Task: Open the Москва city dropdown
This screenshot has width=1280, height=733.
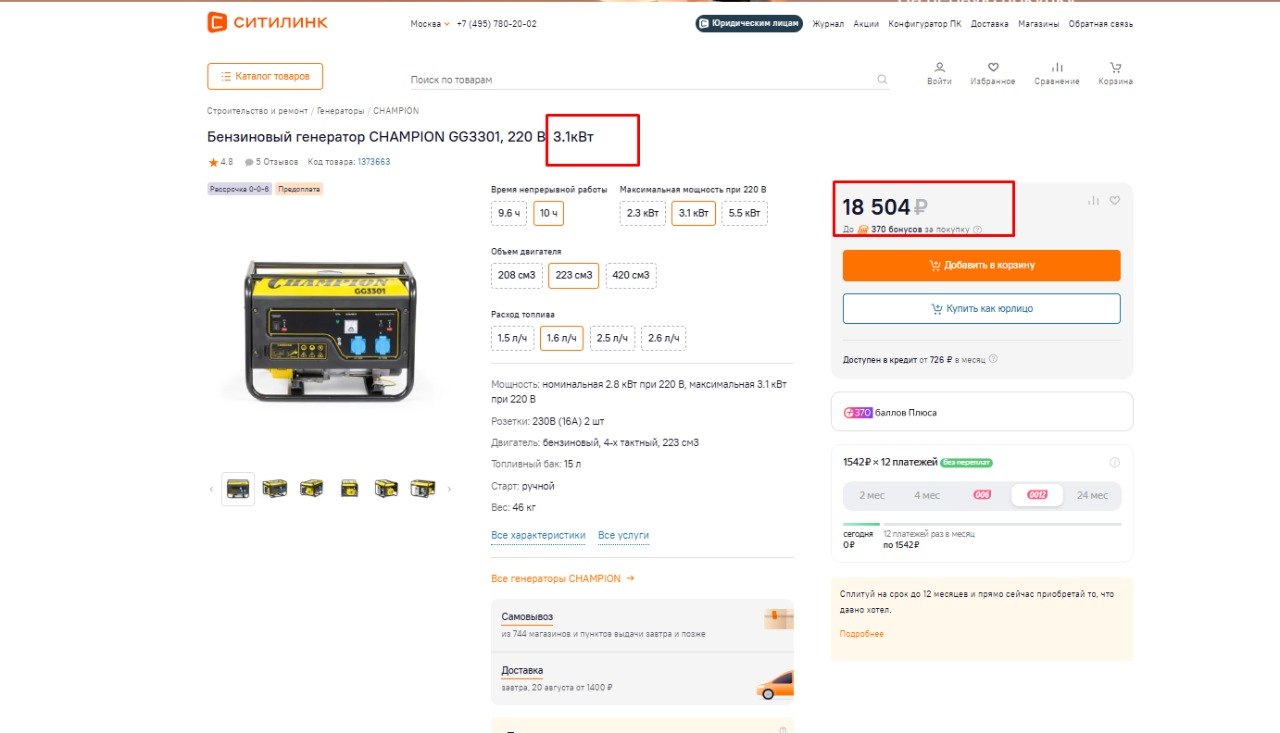Action: (430, 24)
